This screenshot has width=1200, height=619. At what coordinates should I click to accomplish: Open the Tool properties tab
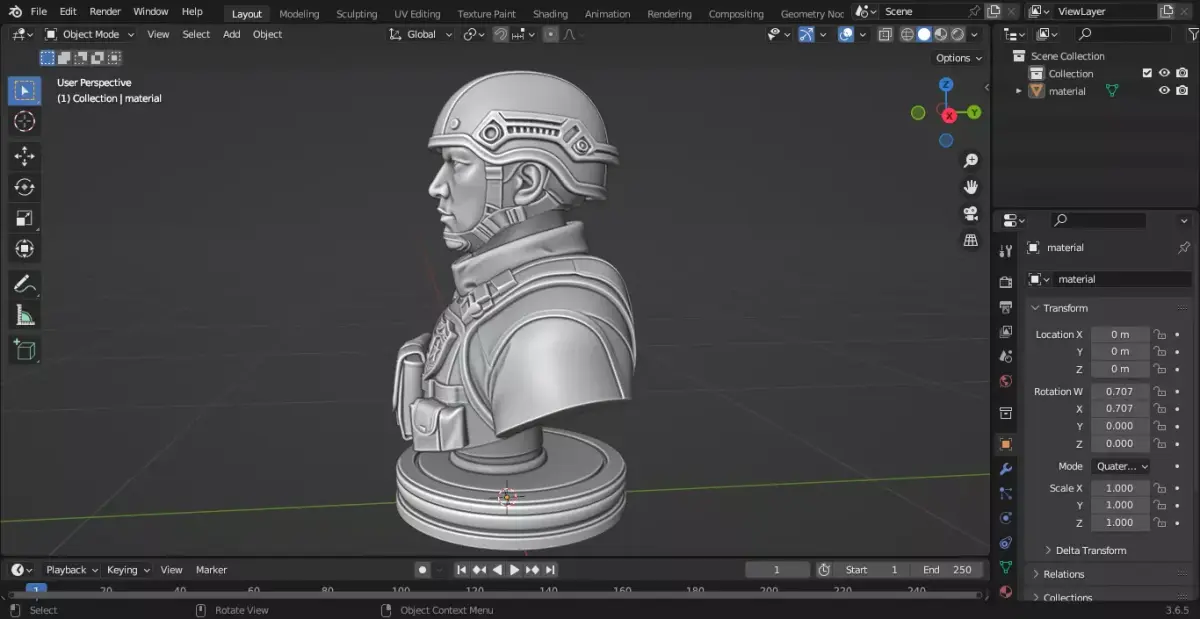tap(1006, 252)
